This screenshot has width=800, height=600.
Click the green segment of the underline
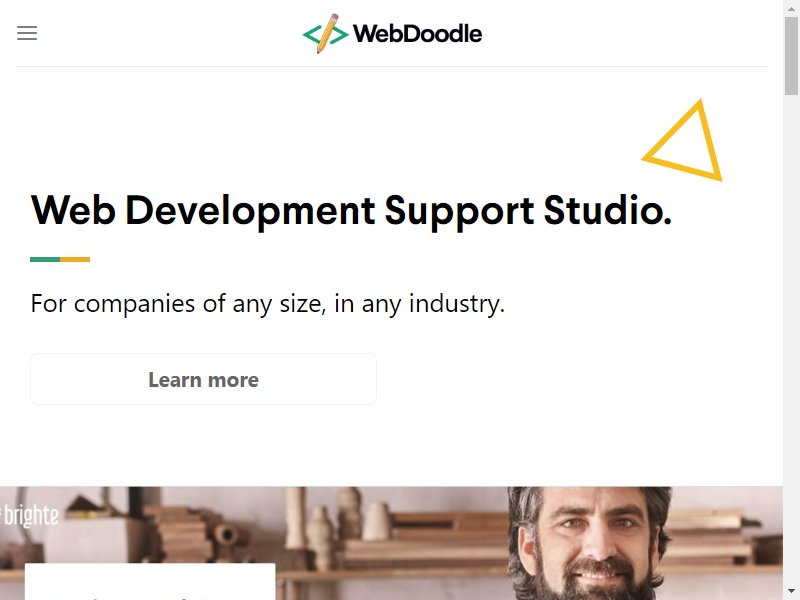click(45, 259)
